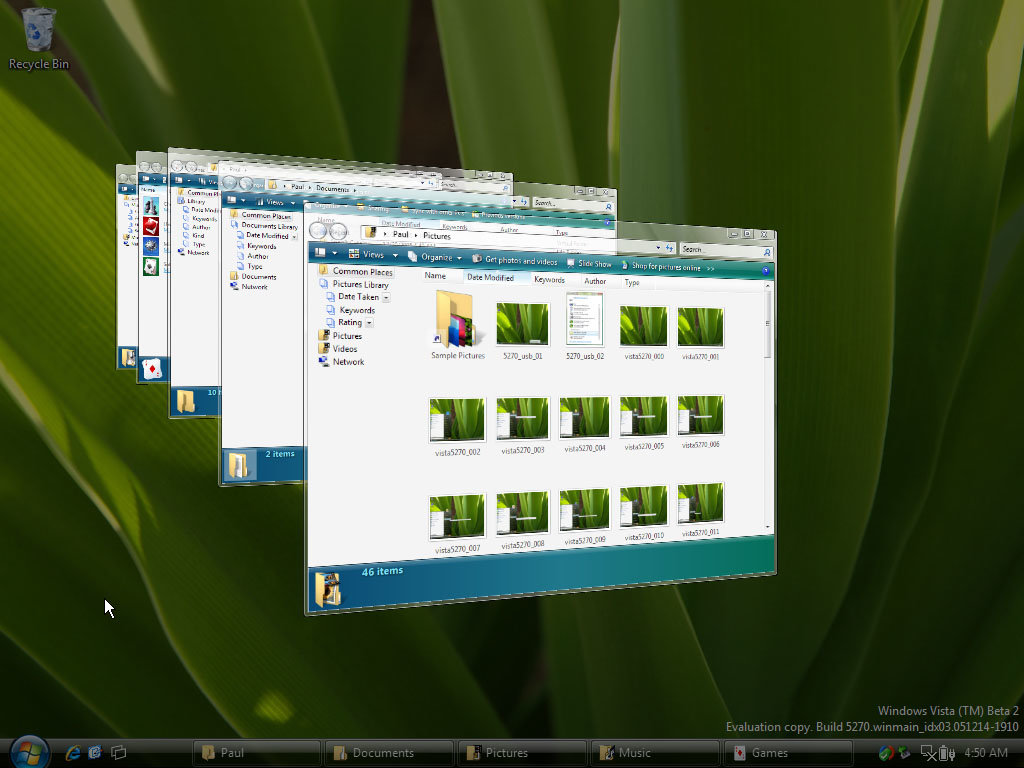The width and height of the screenshot is (1024, 768).
Task: Click the Windows Start orb
Action: coord(29,752)
